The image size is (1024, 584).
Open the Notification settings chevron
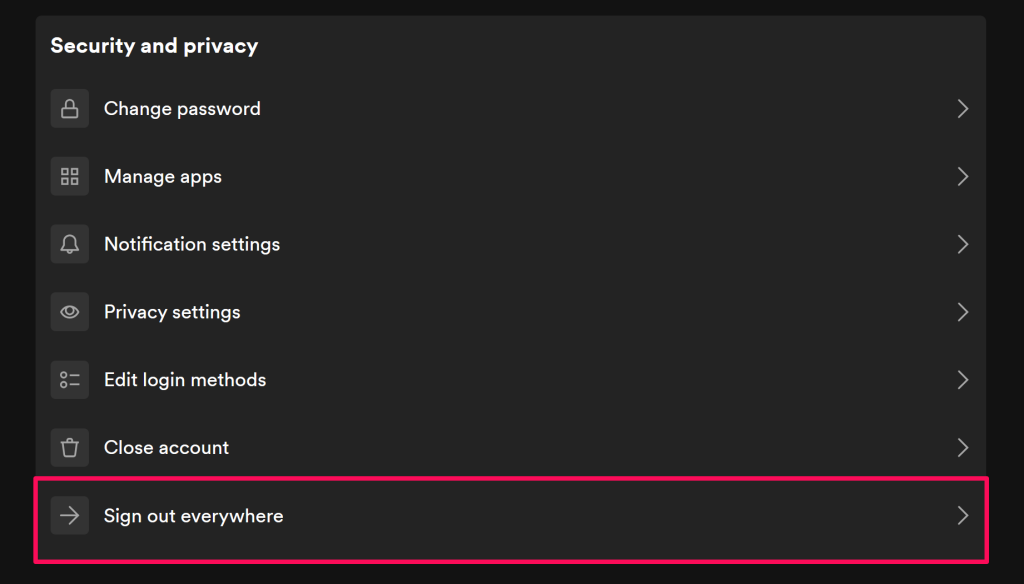pyautogui.click(x=963, y=245)
